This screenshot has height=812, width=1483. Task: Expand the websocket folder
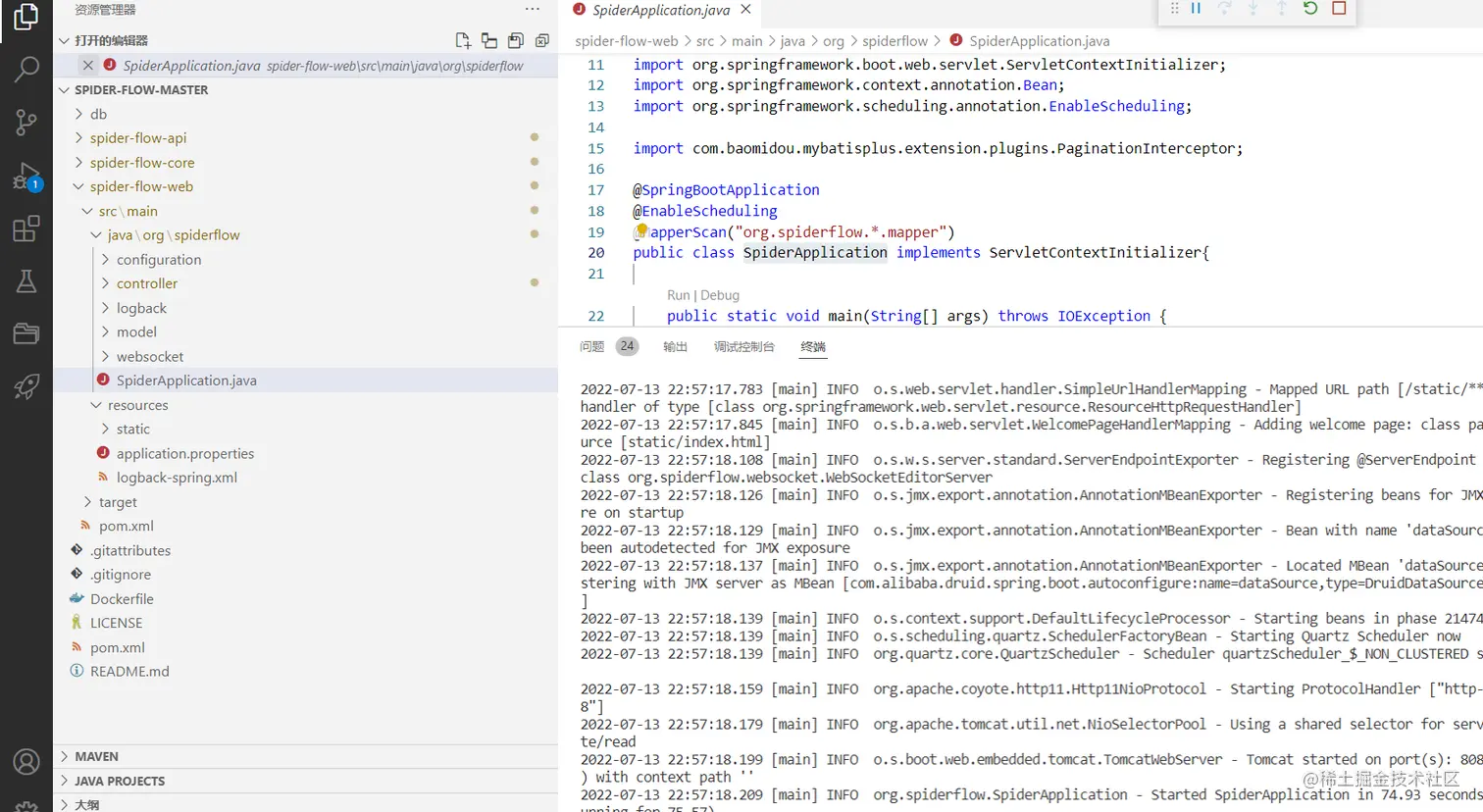(106, 356)
